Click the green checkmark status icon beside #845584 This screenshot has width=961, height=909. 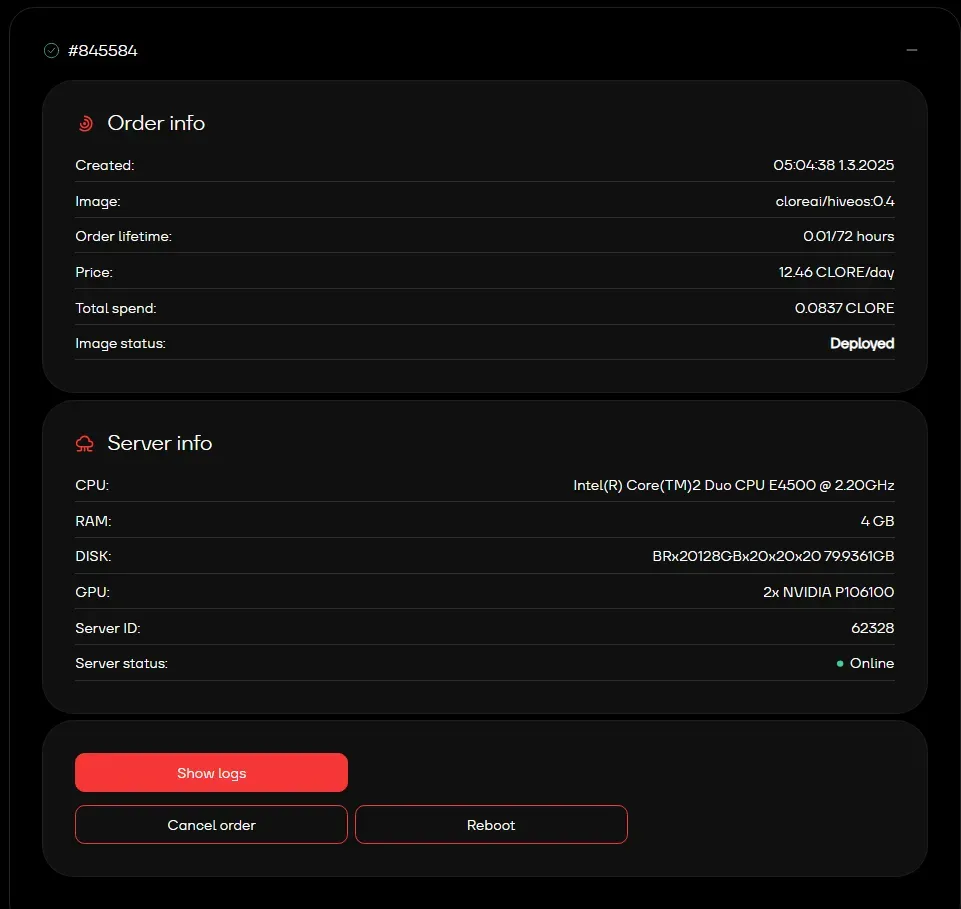pyautogui.click(x=51, y=50)
